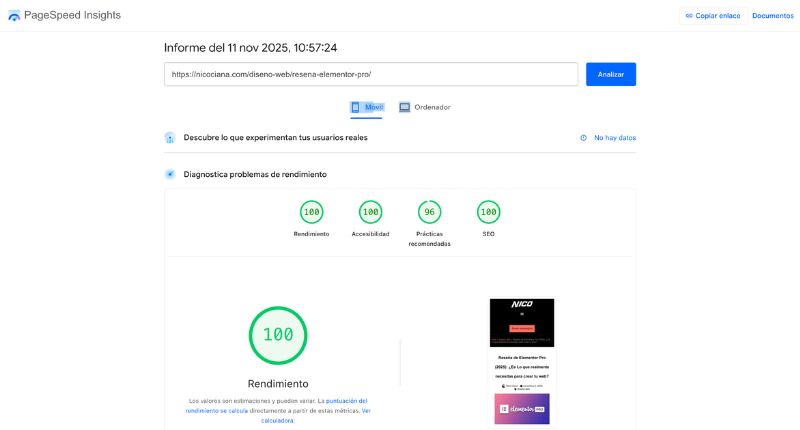Click the Diagnostica problemas de rendimiento icon

170,174
